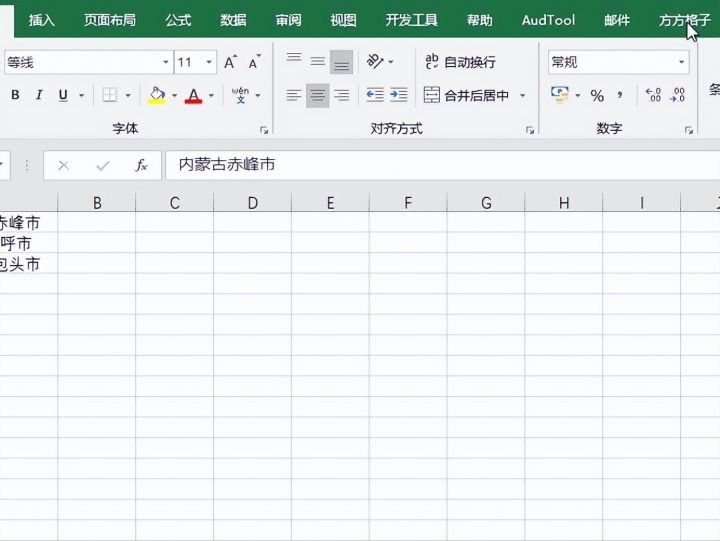This screenshot has height=541, width=720.
Task: Open insert function fx
Action: pyautogui.click(x=141, y=165)
